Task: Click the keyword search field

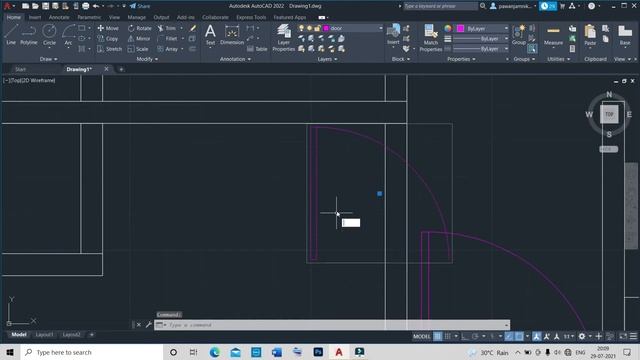Action: pyautogui.click(x=440, y=6)
